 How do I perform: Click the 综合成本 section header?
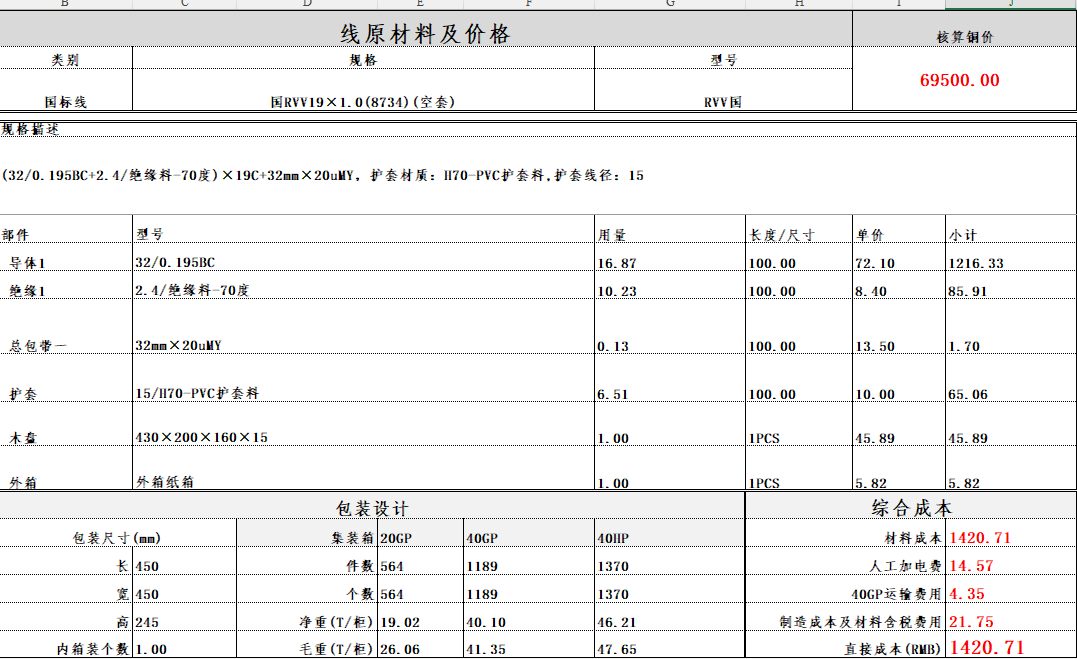tap(912, 508)
